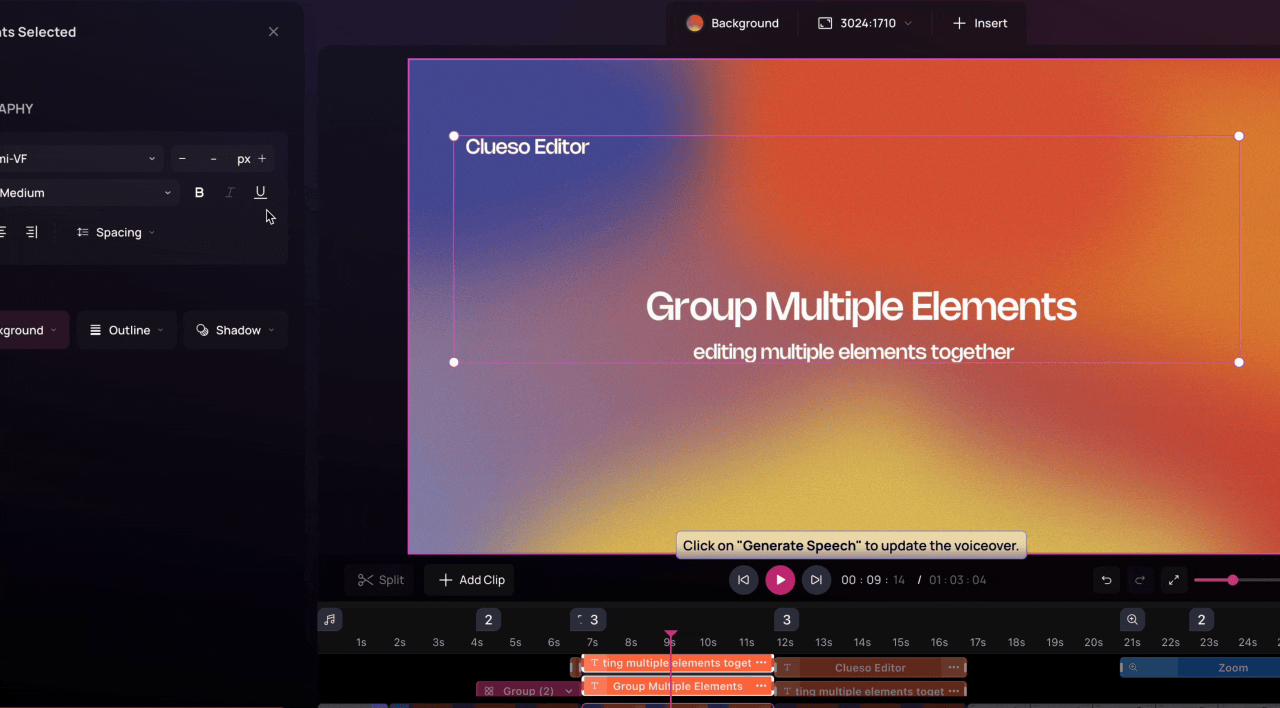Open the Shadow style dropdown
Image resolution: width=1280 pixels, height=708 pixels.
[235, 330]
